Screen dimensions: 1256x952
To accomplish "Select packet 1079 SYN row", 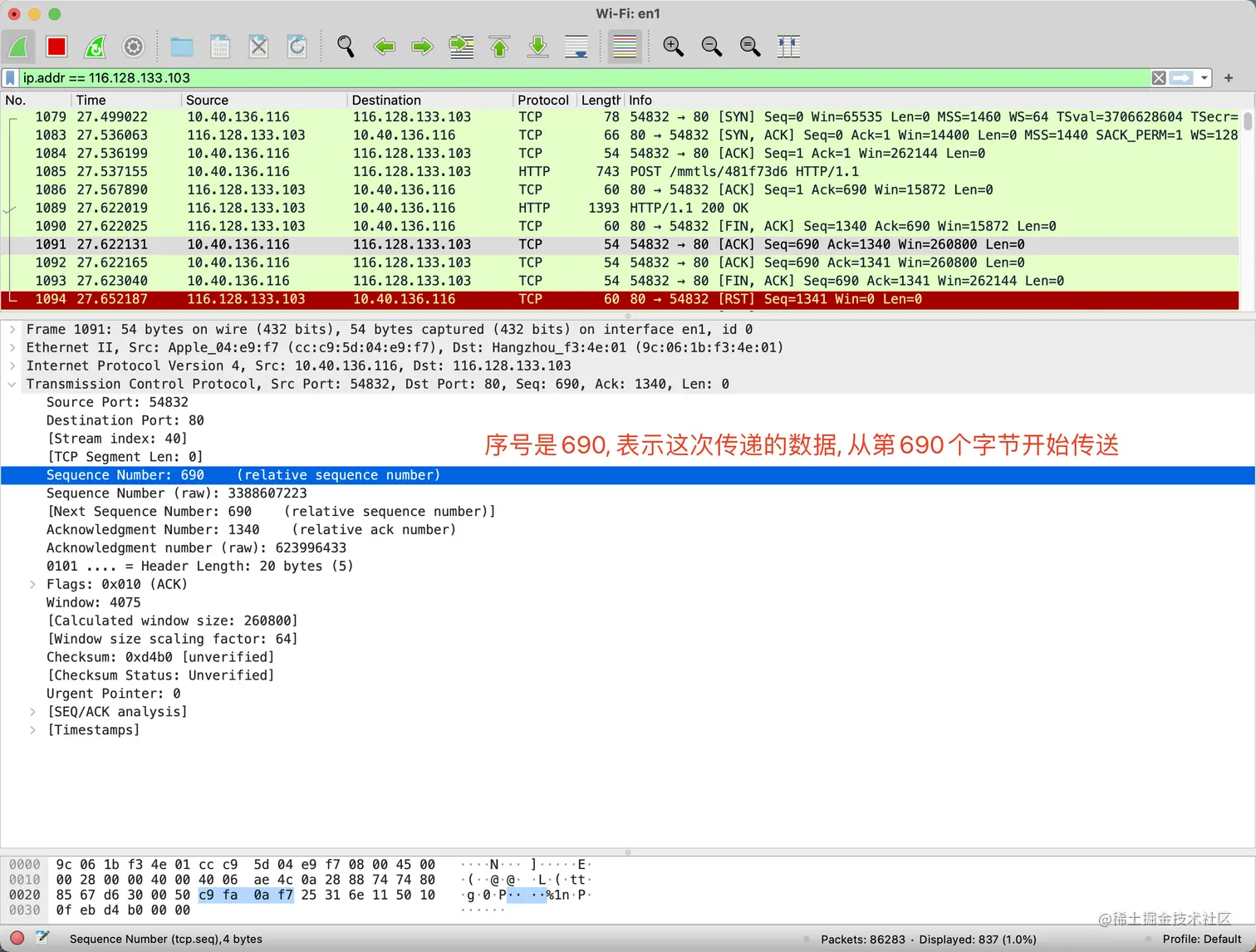I will pyautogui.click(x=621, y=117).
